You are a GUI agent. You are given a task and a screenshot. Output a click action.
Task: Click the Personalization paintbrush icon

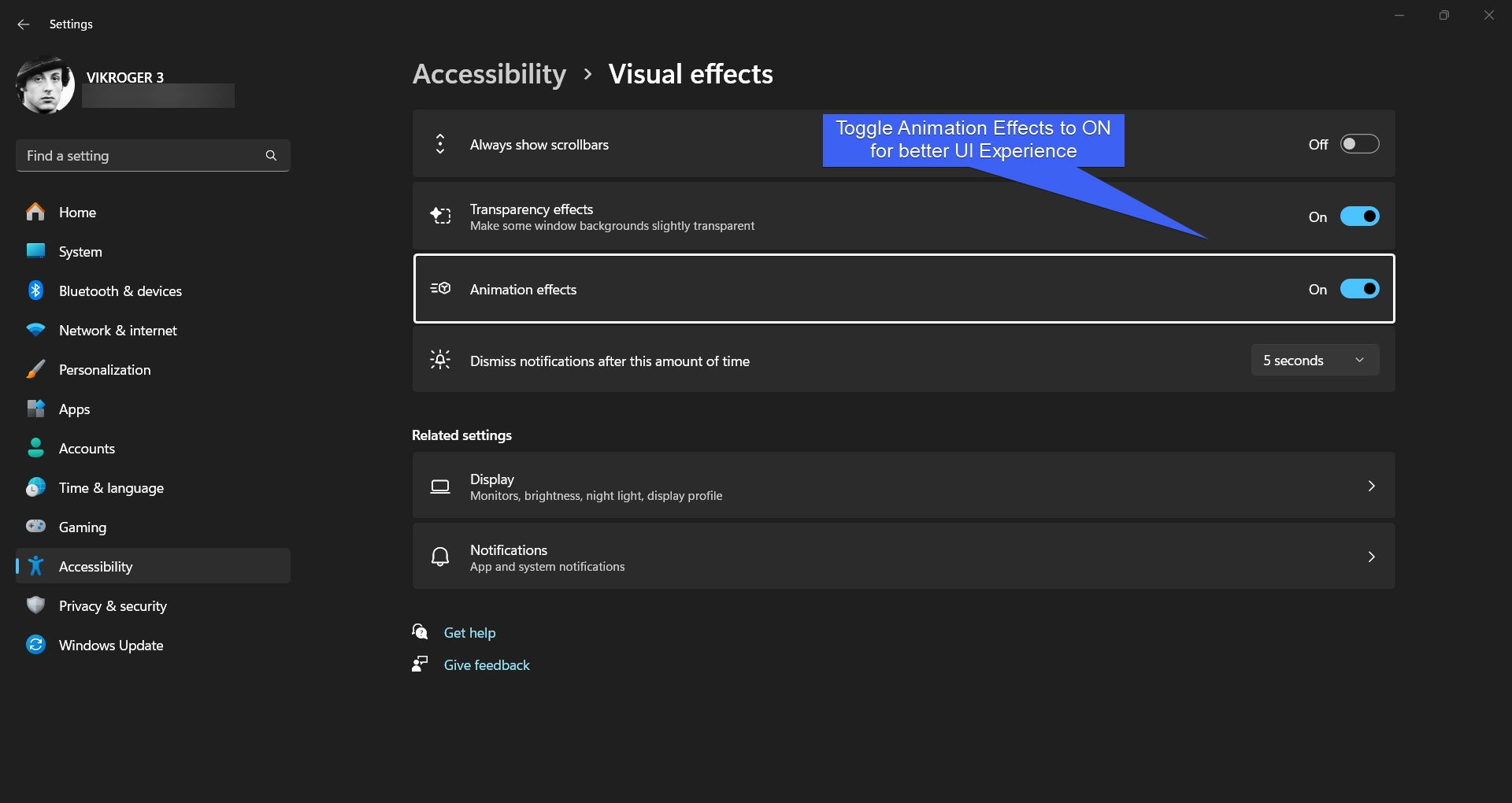pyautogui.click(x=35, y=369)
